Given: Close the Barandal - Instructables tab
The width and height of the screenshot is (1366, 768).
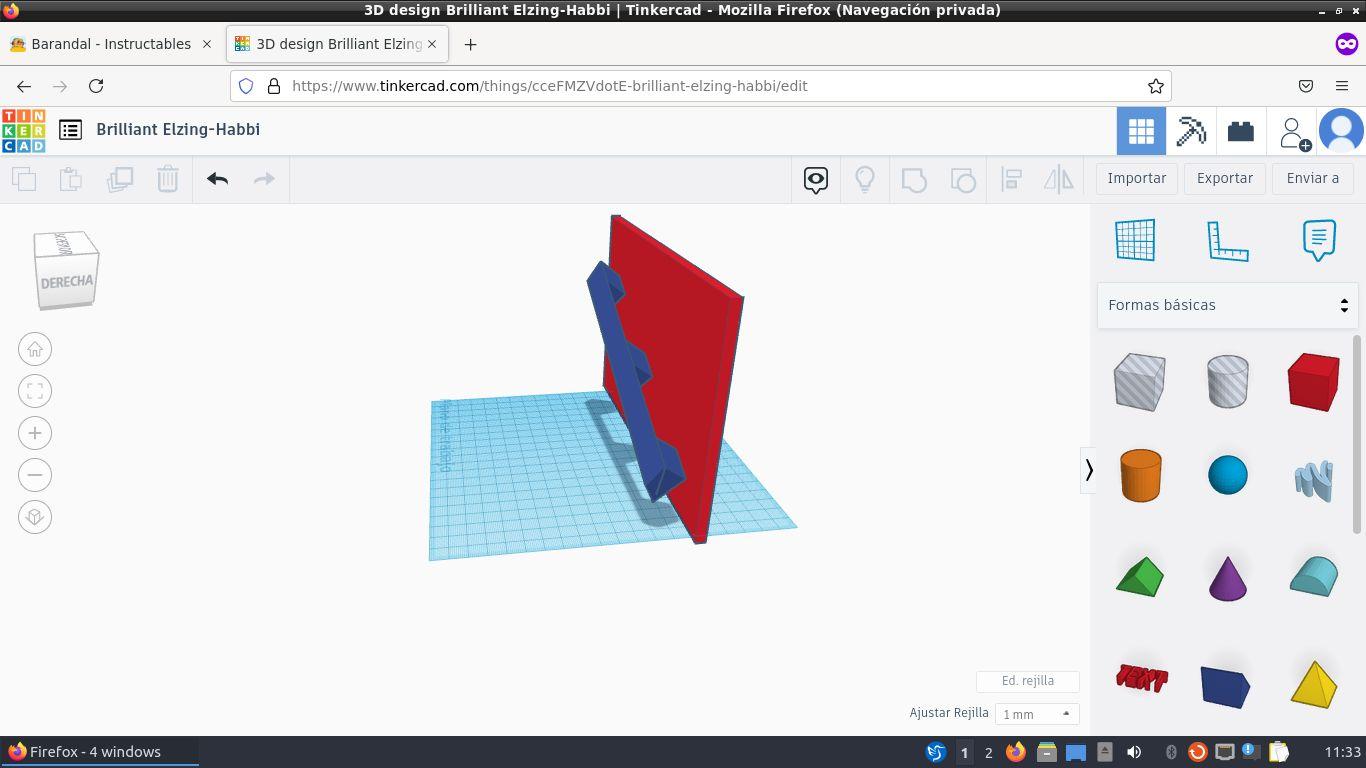Looking at the screenshot, I should (207, 44).
